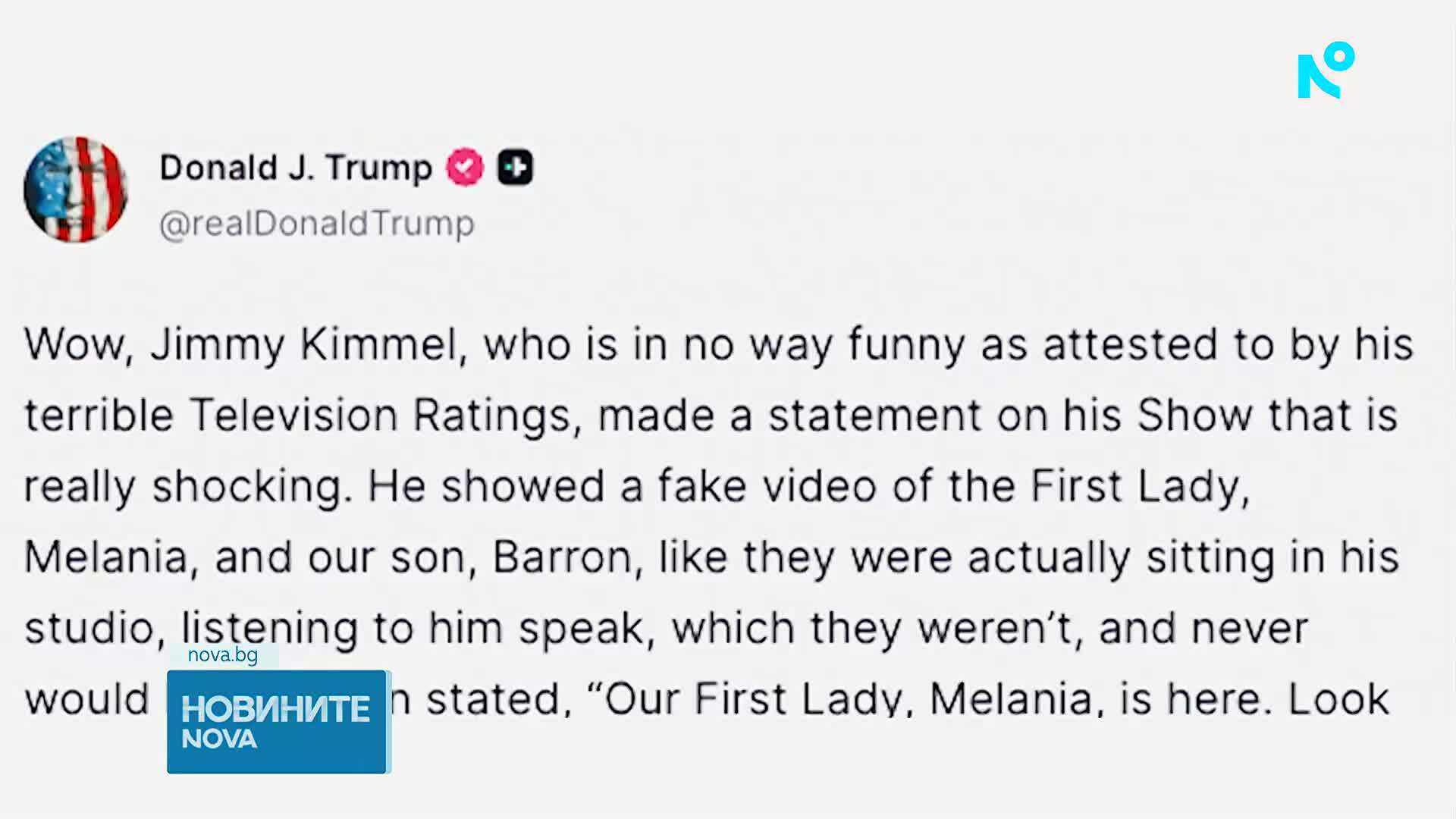The height and width of the screenshot is (819, 1456).
Task: Open the Donald J. Trump display name
Action: pos(296,168)
